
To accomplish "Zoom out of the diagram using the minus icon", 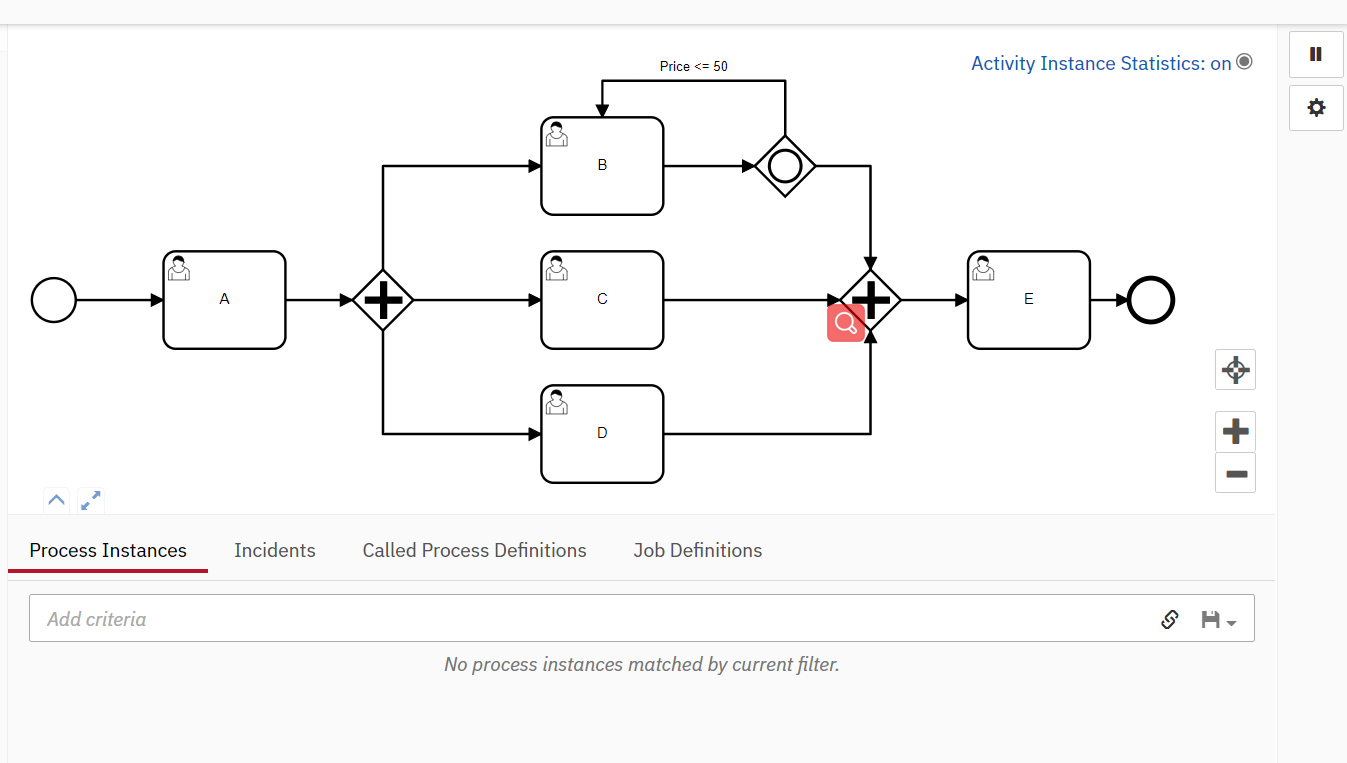I will click(x=1234, y=472).
